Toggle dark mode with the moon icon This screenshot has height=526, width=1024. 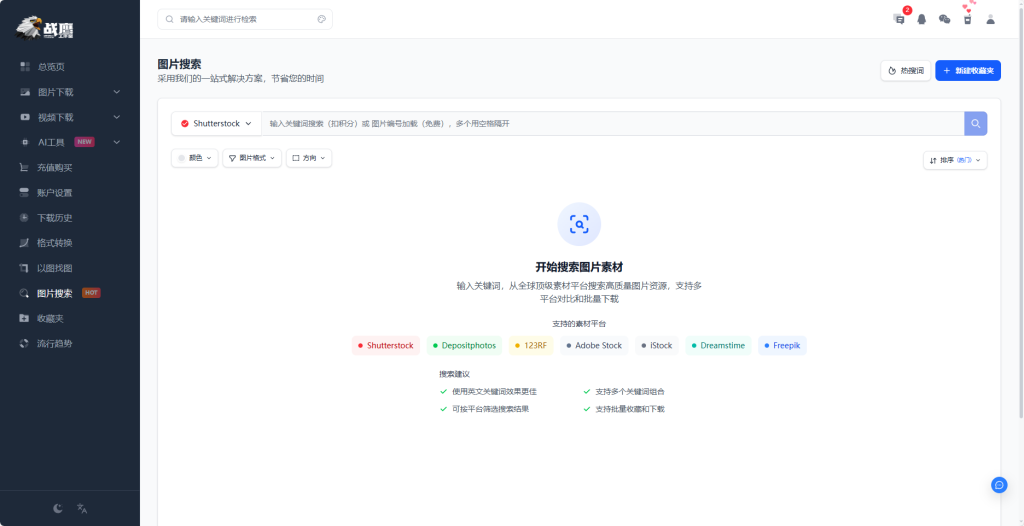tap(58, 508)
